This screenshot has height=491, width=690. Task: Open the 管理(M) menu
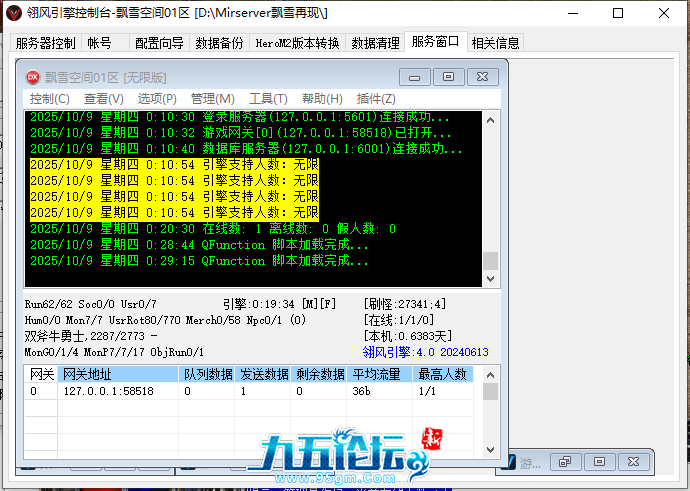212,99
